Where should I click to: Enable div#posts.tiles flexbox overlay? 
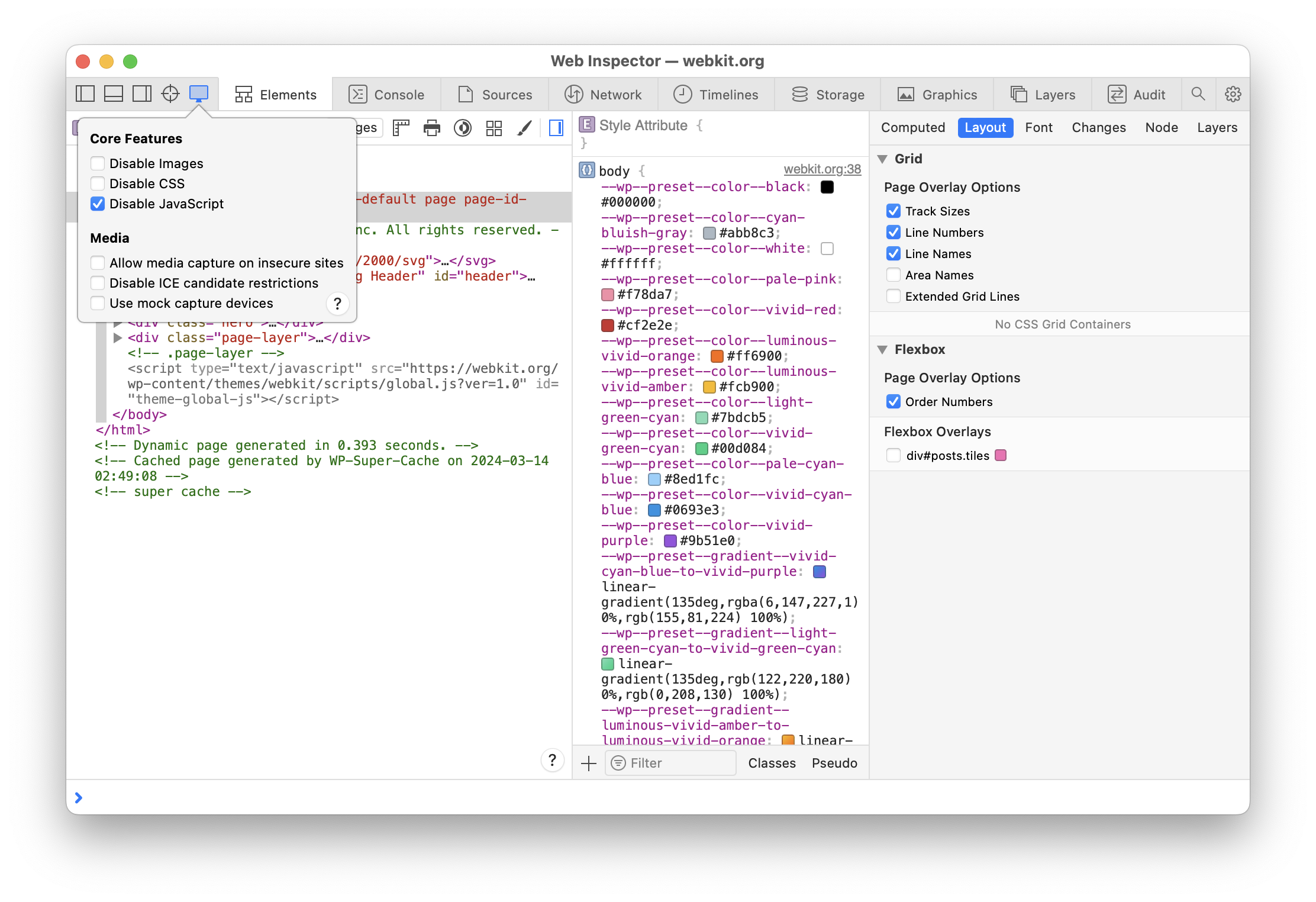[x=894, y=456]
